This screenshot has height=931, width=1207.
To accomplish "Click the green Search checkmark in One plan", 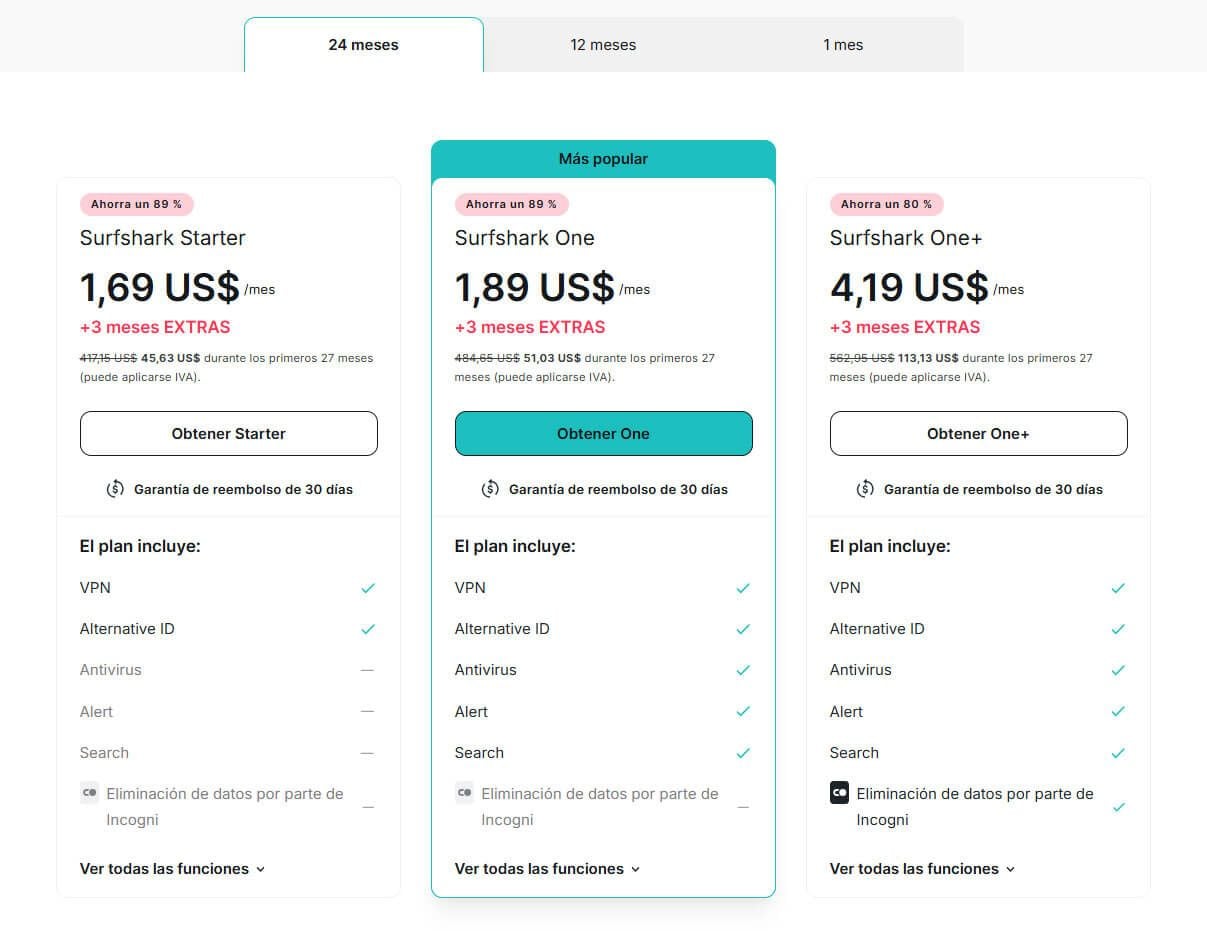I will point(743,752).
